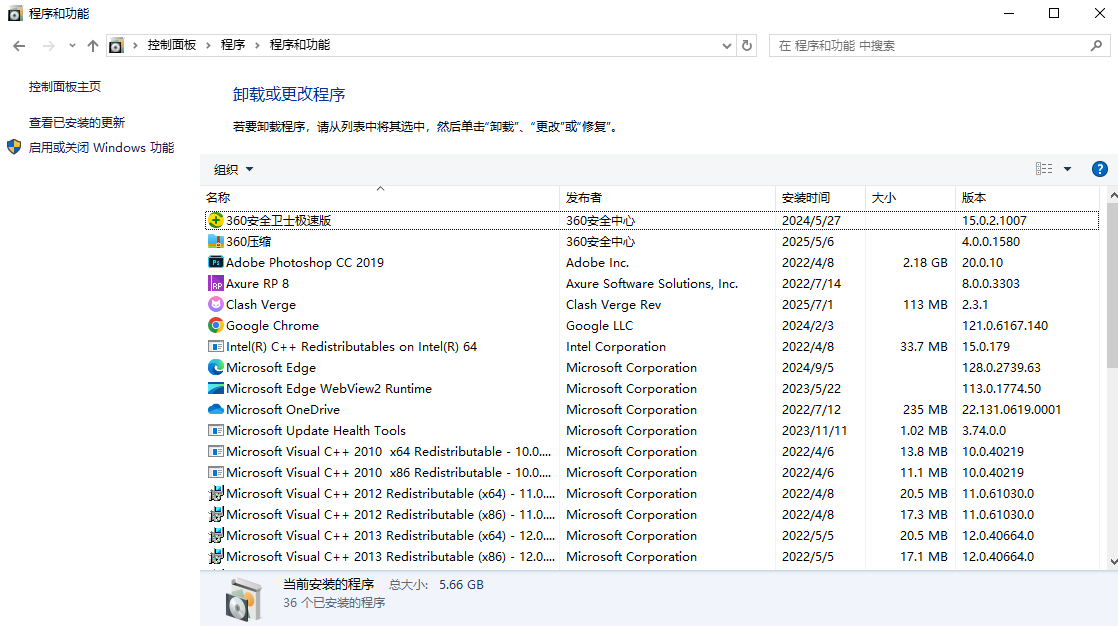Expand the chevron after 程序 breadcrumb

pos(257,46)
